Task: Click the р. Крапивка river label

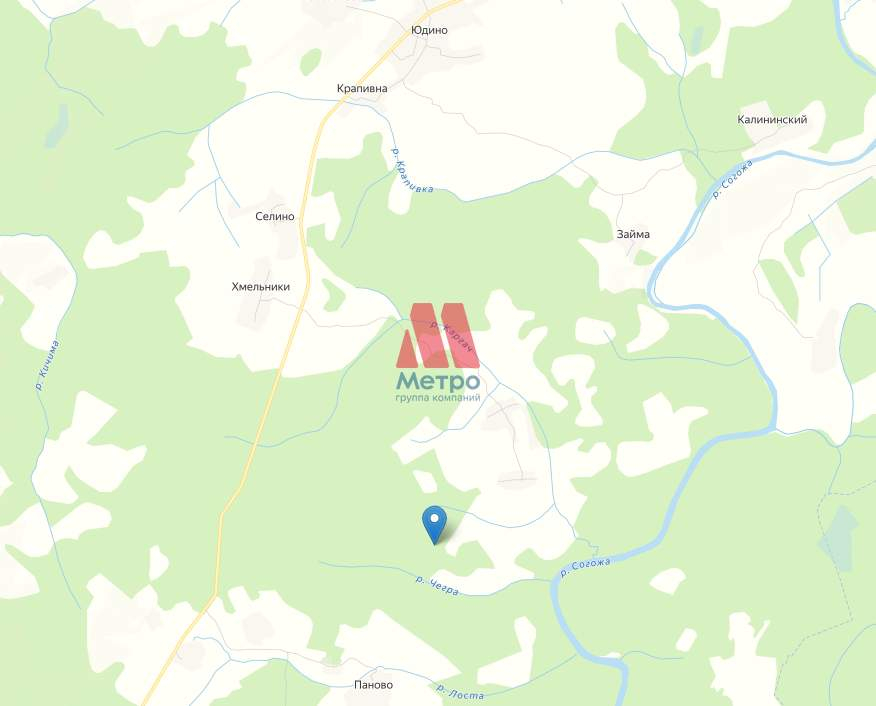Action: (x=412, y=170)
